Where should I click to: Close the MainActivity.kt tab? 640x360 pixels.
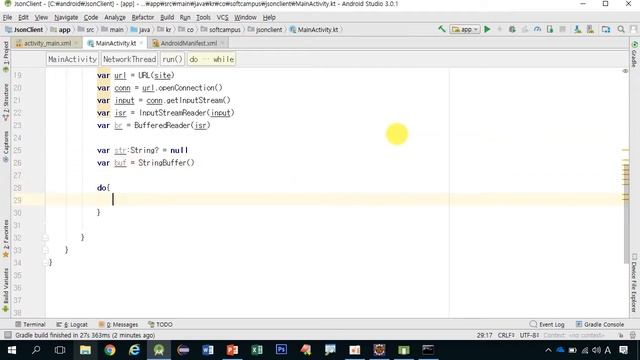coord(141,43)
